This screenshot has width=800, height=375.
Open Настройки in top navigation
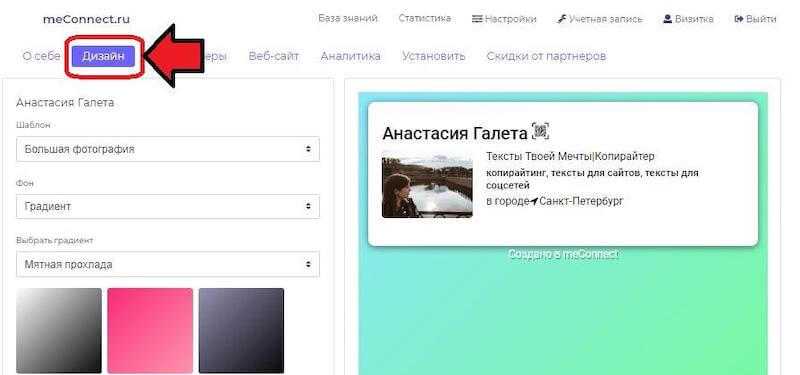tap(504, 19)
